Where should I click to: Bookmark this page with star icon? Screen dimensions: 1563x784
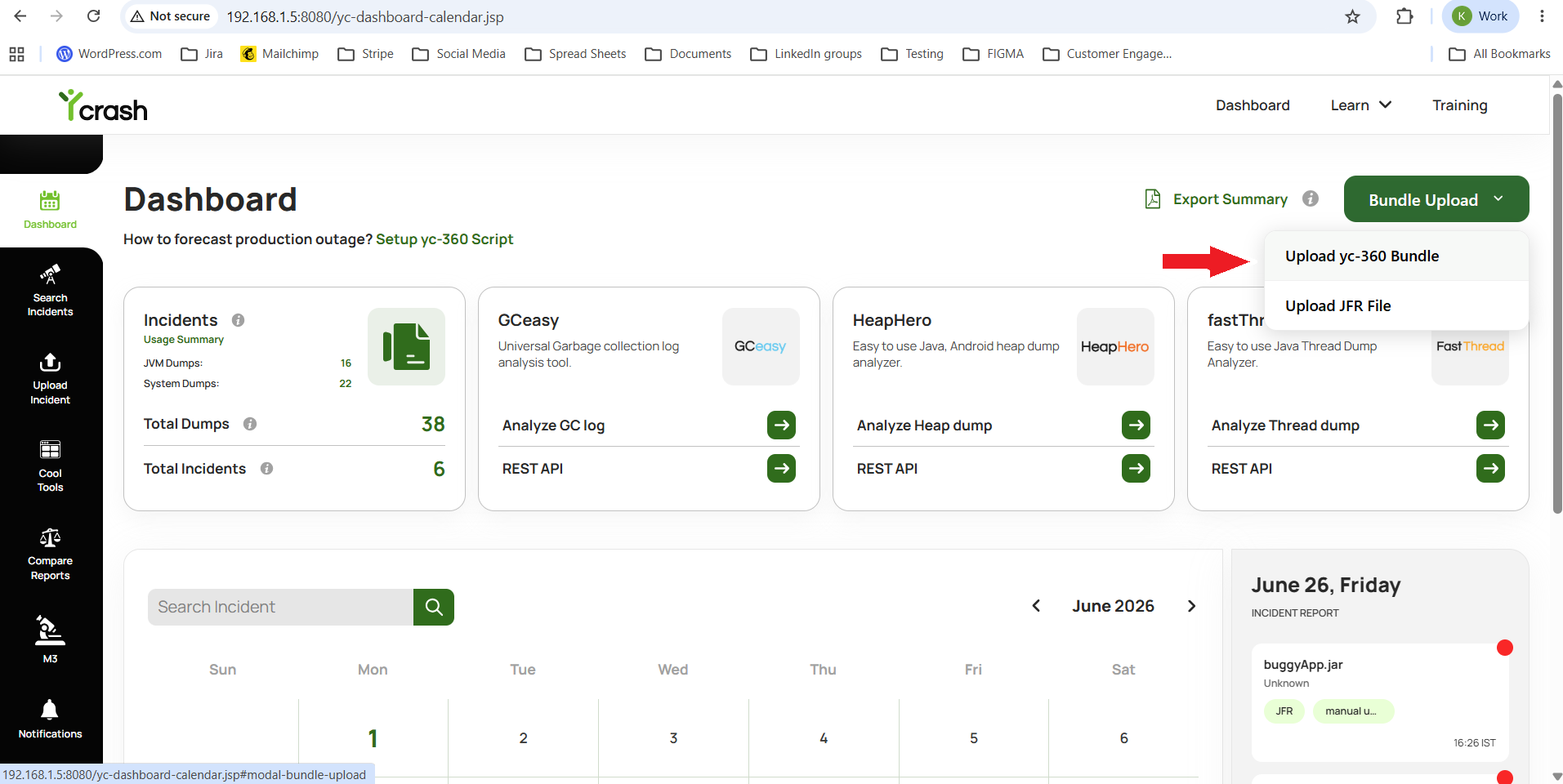coord(1353,16)
